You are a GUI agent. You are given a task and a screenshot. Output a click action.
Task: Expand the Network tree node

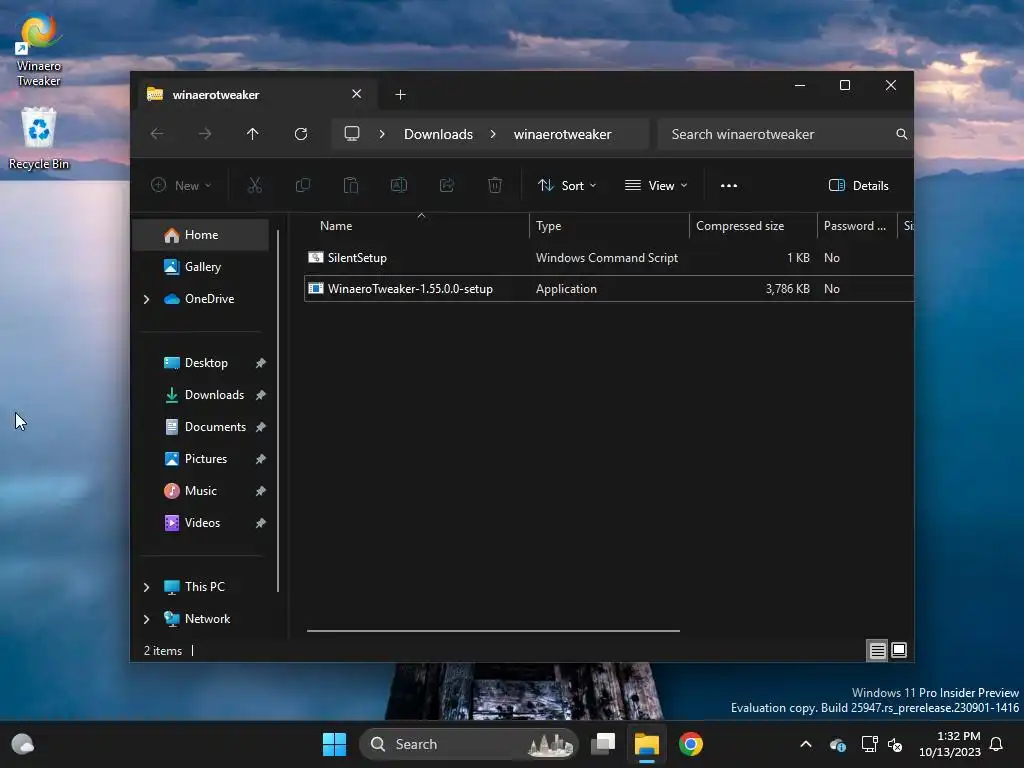coord(146,619)
